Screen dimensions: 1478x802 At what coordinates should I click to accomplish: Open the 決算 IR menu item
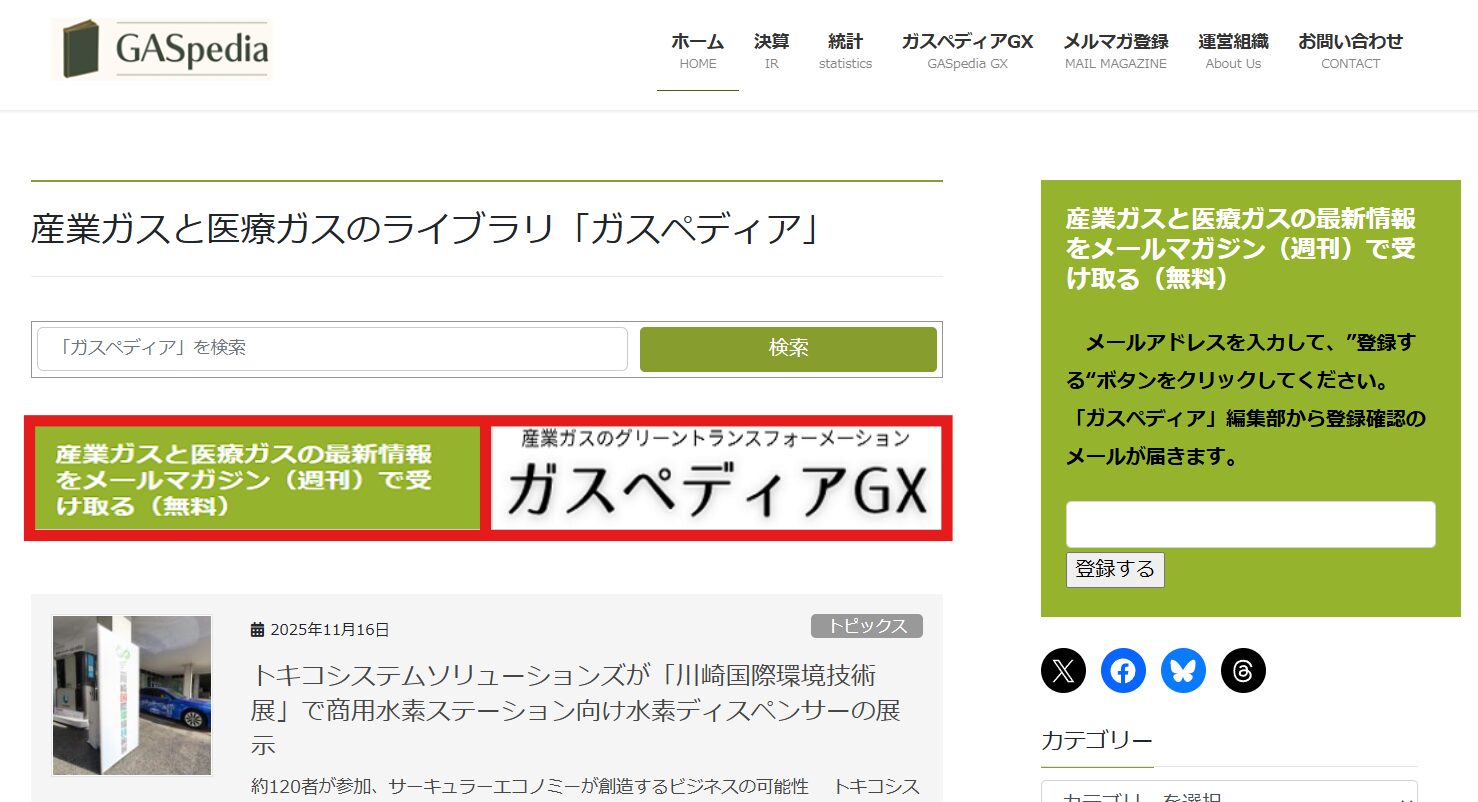[771, 51]
